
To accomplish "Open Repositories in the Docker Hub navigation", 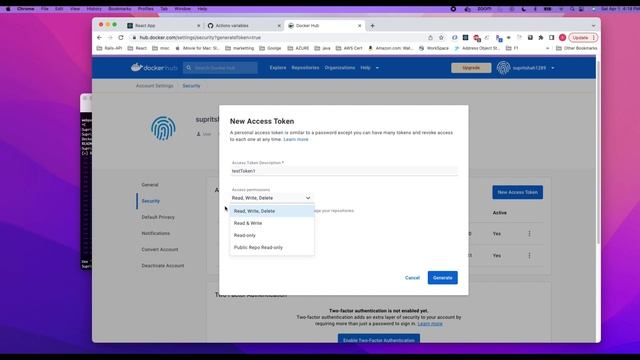I will click(x=305, y=68).
